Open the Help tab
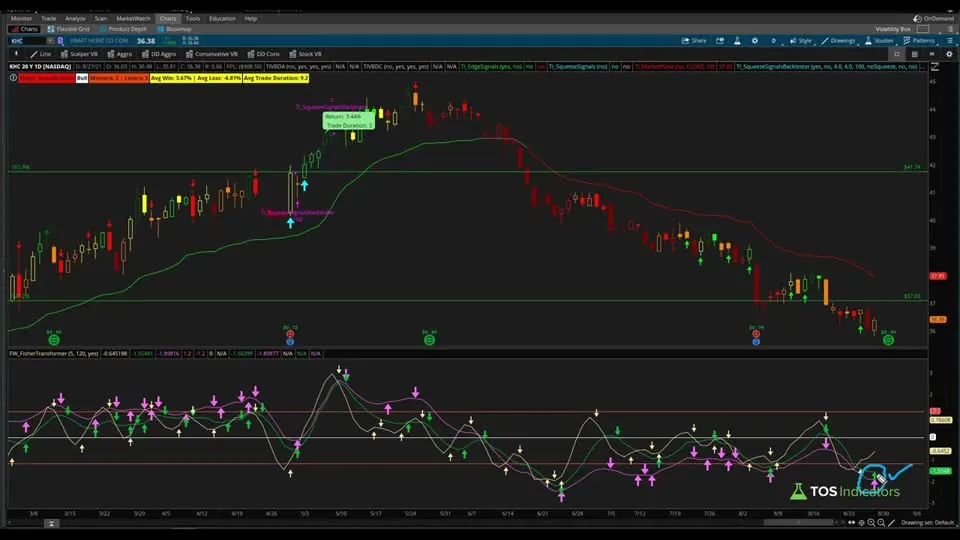Image resolution: width=960 pixels, height=540 pixels. [251, 18]
